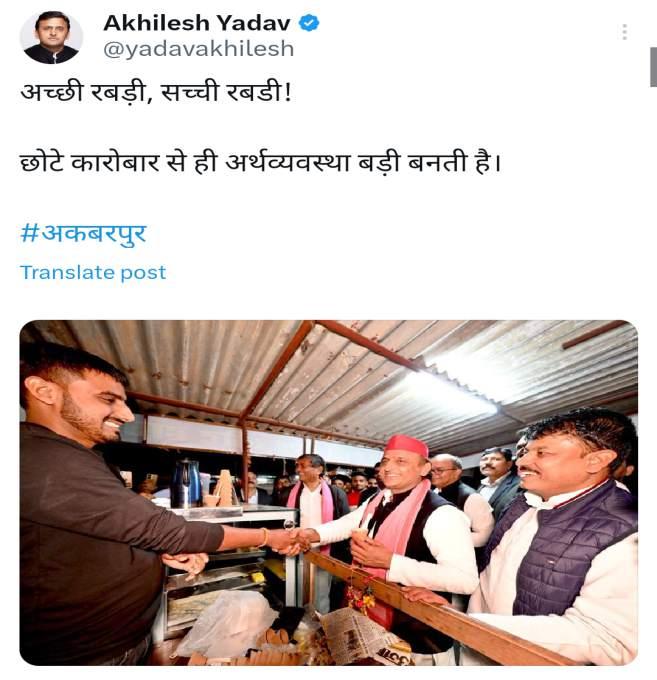Image resolution: width=657 pixels, height=680 pixels.
Task: Click the newspaper at the bottom of the photo
Action: (x=363, y=636)
